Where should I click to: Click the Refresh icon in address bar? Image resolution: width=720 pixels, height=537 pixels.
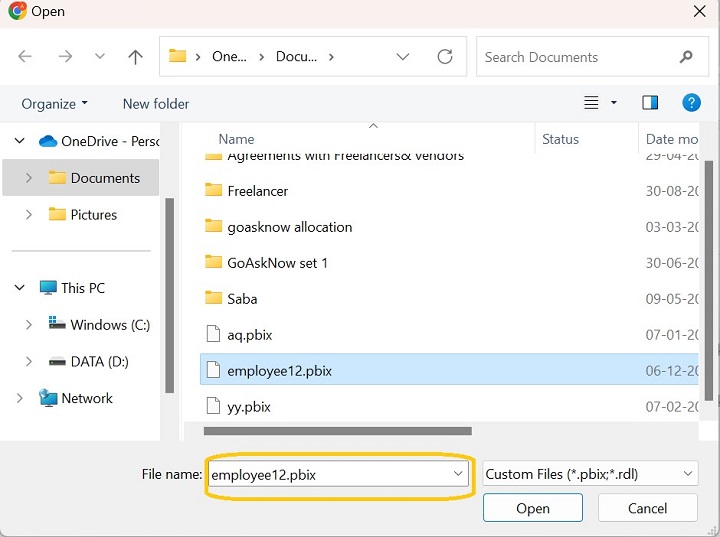445,57
